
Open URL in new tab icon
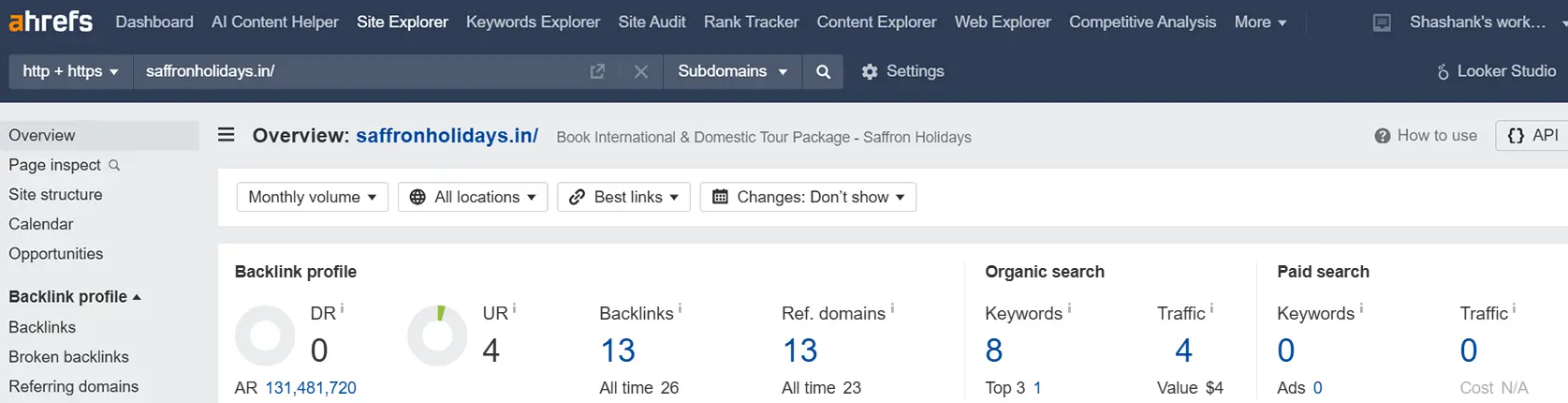[x=597, y=71]
